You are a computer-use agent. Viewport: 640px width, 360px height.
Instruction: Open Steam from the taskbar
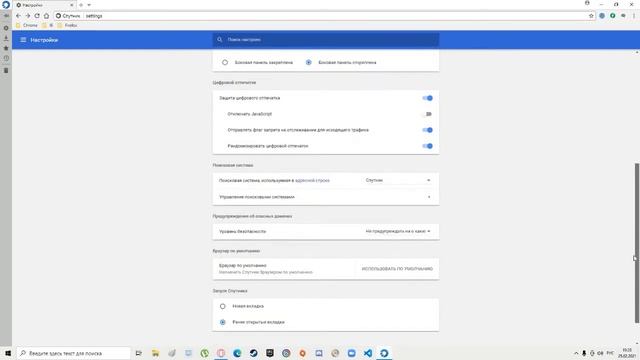click(253, 353)
